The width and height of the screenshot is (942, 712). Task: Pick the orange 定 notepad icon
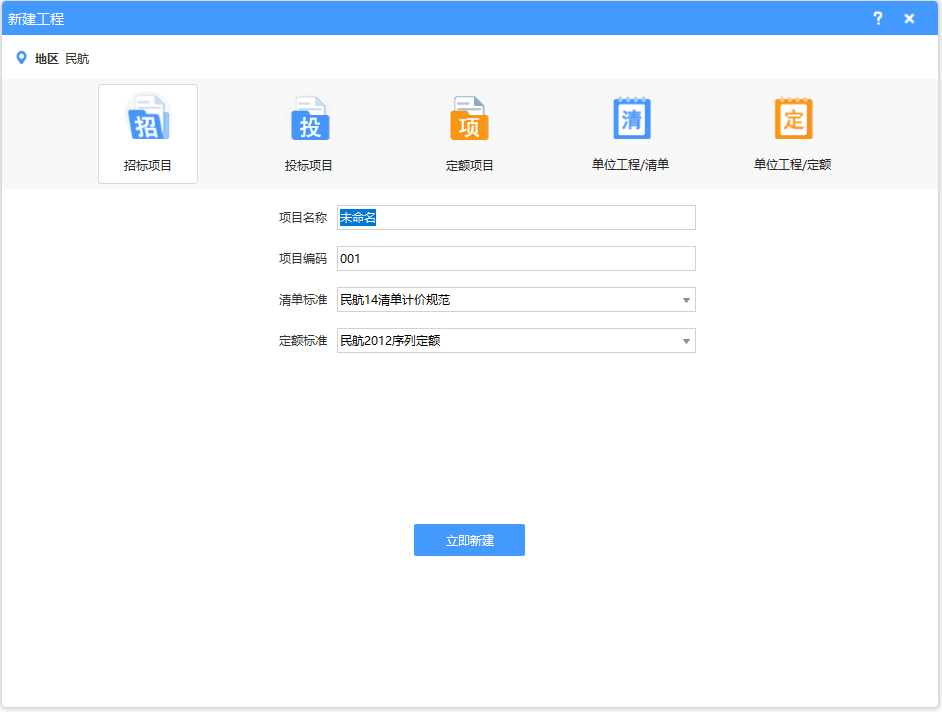tap(793, 119)
